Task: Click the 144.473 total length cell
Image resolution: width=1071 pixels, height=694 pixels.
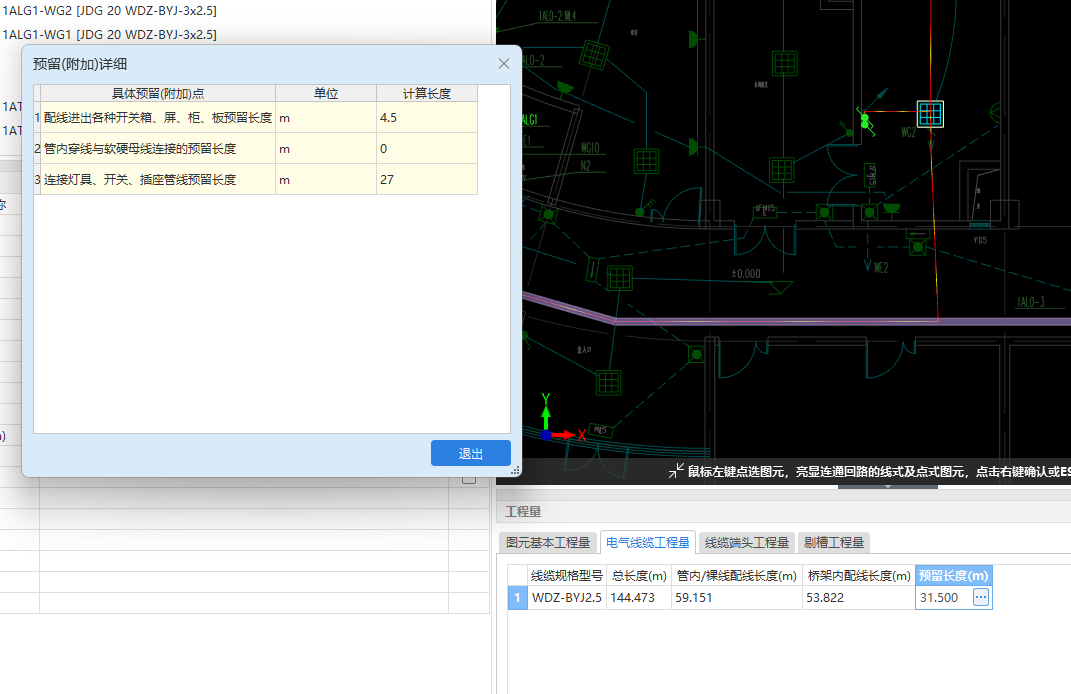Action: [x=639, y=598]
